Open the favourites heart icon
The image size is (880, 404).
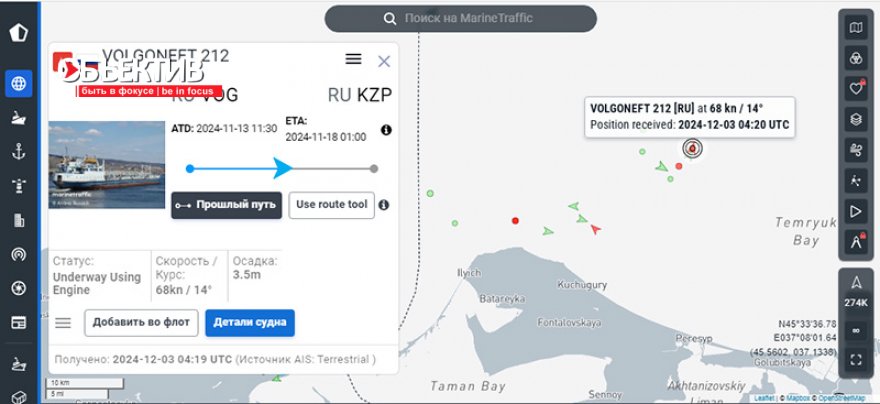[855, 88]
